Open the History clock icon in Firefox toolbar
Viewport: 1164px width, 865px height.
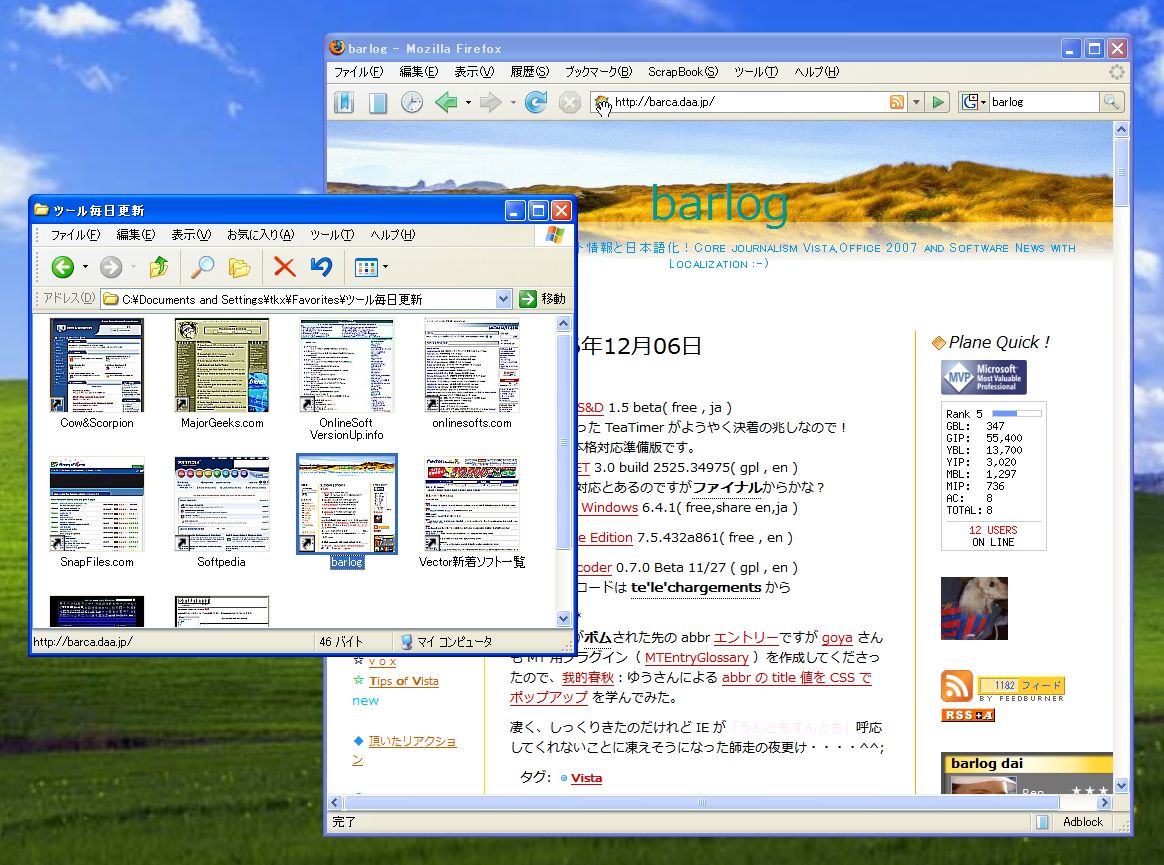[412, 102]
